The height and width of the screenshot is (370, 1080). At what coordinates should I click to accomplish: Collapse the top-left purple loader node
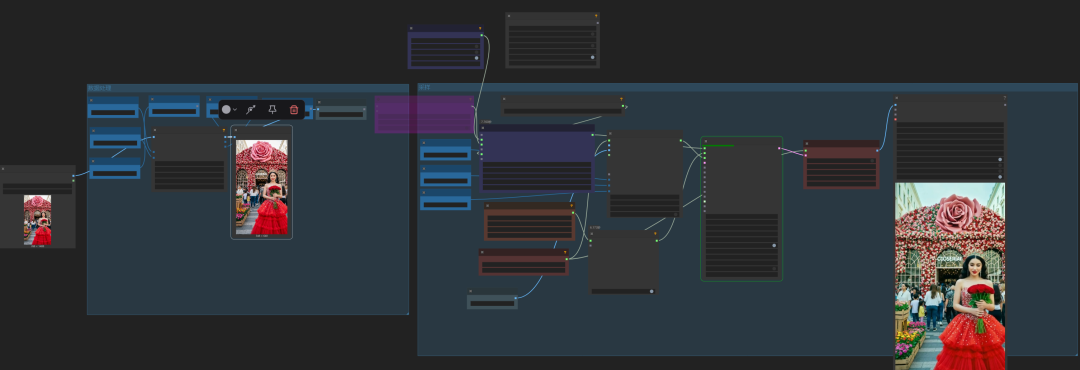(411, 28)
